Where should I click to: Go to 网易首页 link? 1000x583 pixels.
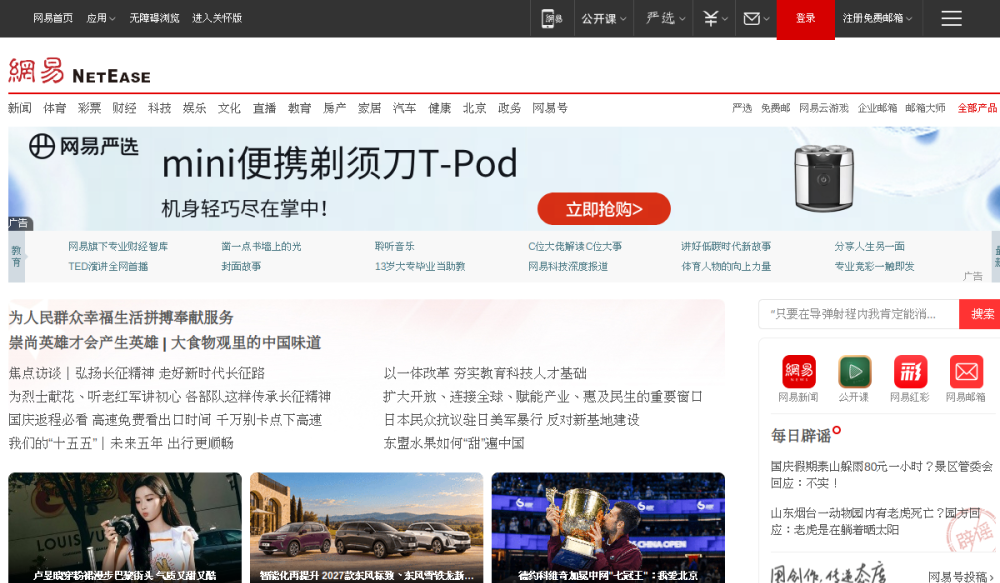click(53, 18)
